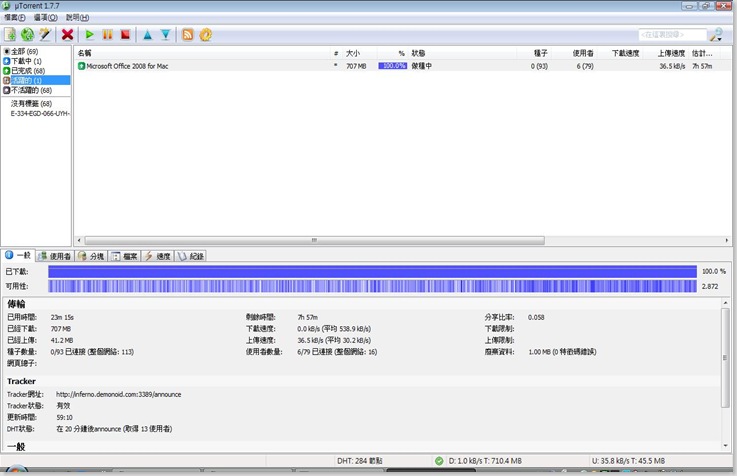This screenshot has height=476, width=737.
Task: Select the 沒有標籤 (68) label filter
Action: click(31, 103)
